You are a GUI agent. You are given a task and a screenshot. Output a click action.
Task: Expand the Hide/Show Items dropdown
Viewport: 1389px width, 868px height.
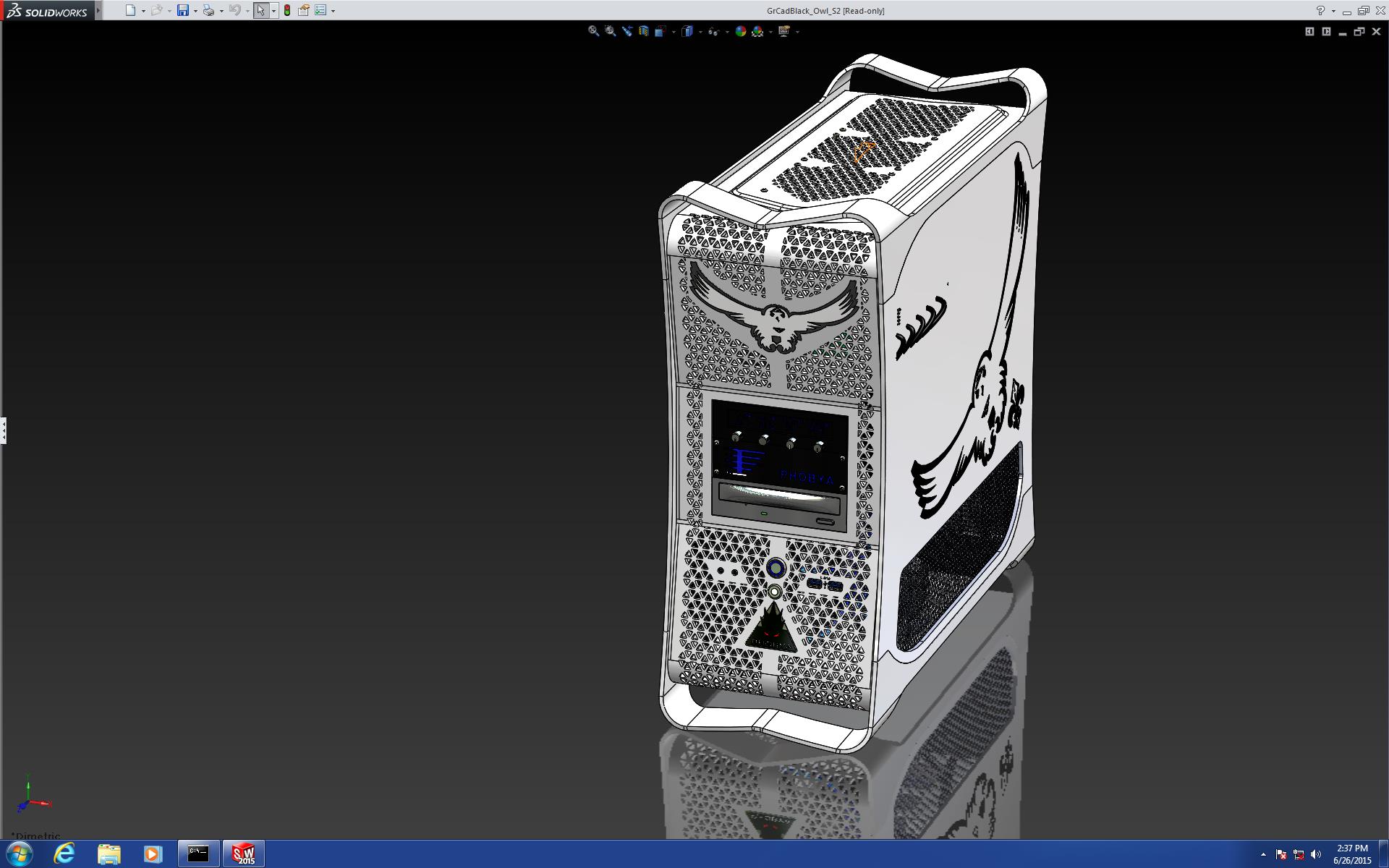pyautogui.click(x=726, y=32)
